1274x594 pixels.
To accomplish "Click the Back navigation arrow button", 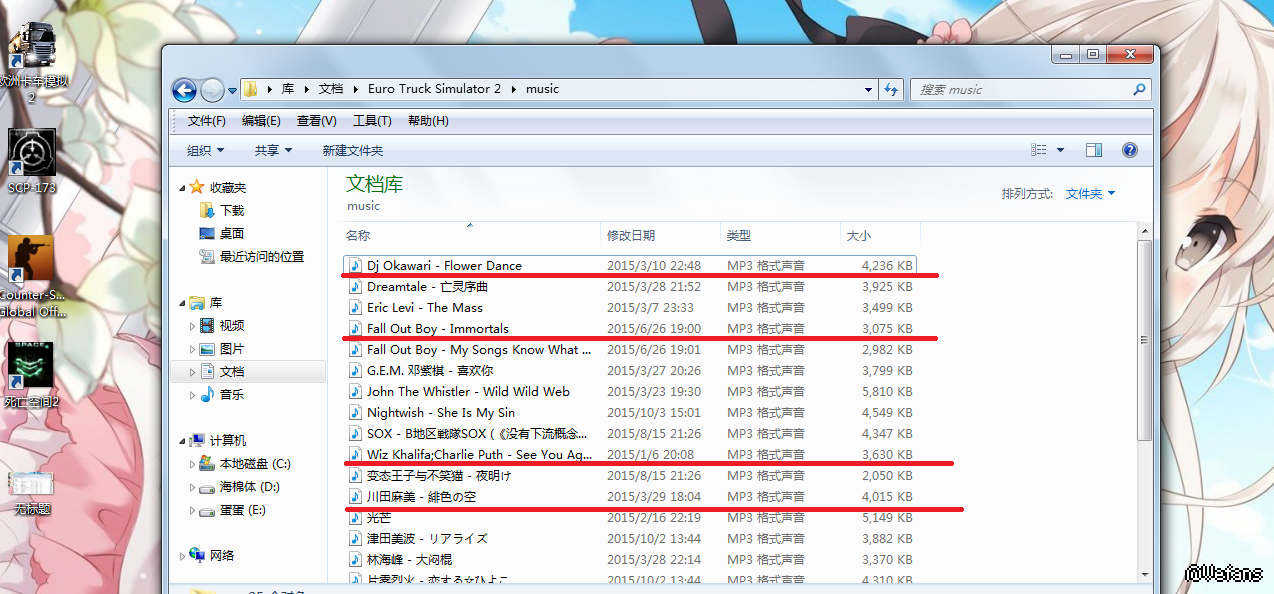I will [184, 91].
